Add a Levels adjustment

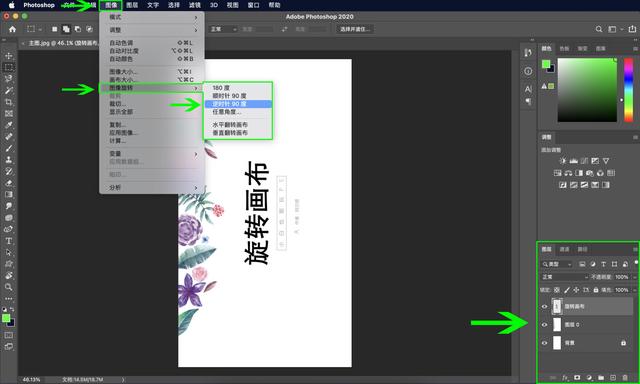(x=573, y=161)
